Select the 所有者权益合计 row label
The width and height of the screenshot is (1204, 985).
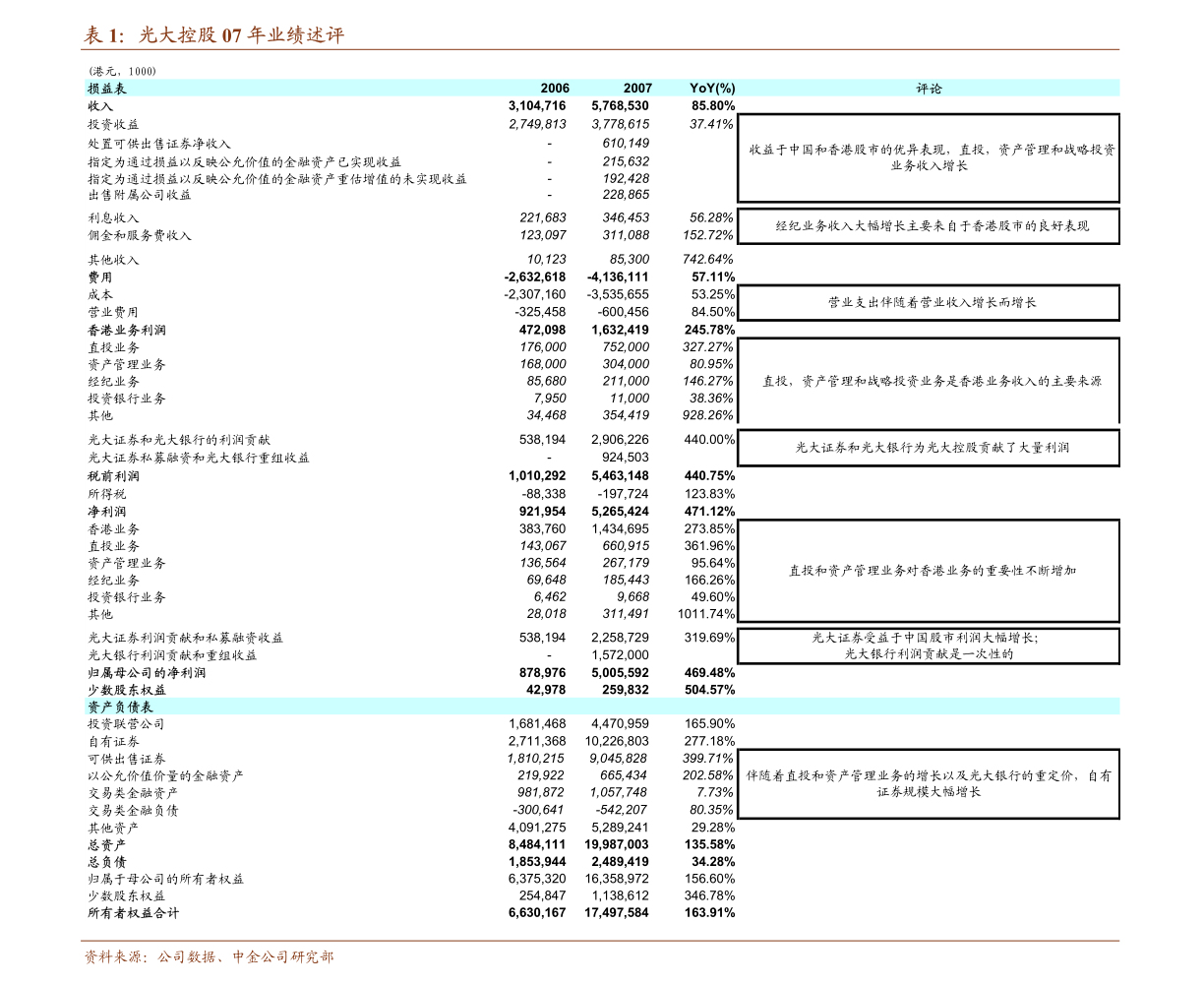pos(134,914)
